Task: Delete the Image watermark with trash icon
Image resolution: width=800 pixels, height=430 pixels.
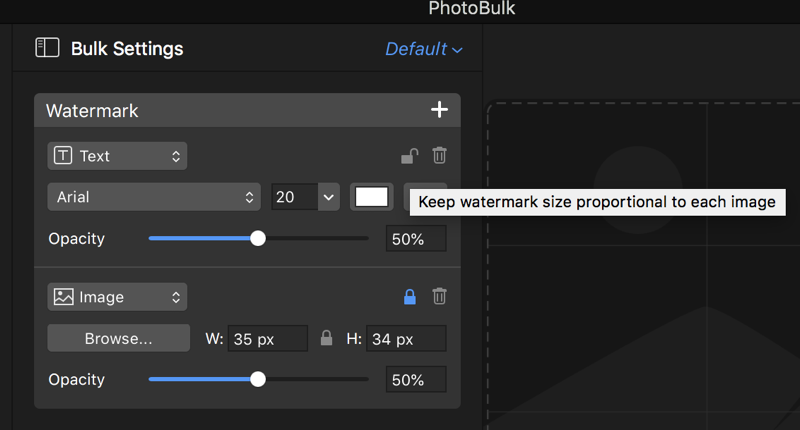Action: tap(439, 296)
